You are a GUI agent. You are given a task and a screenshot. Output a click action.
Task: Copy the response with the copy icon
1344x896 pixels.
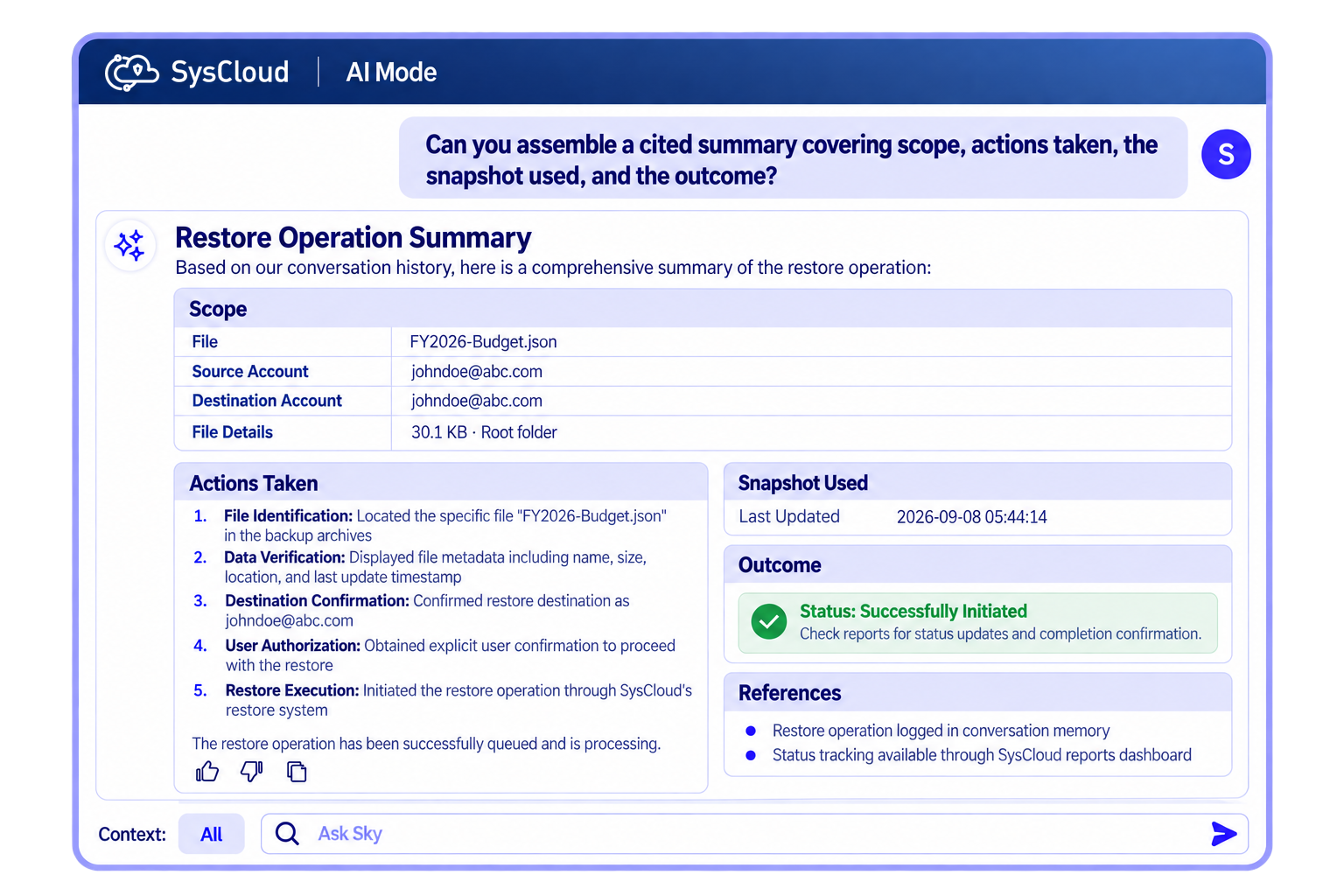coord(297,771)
